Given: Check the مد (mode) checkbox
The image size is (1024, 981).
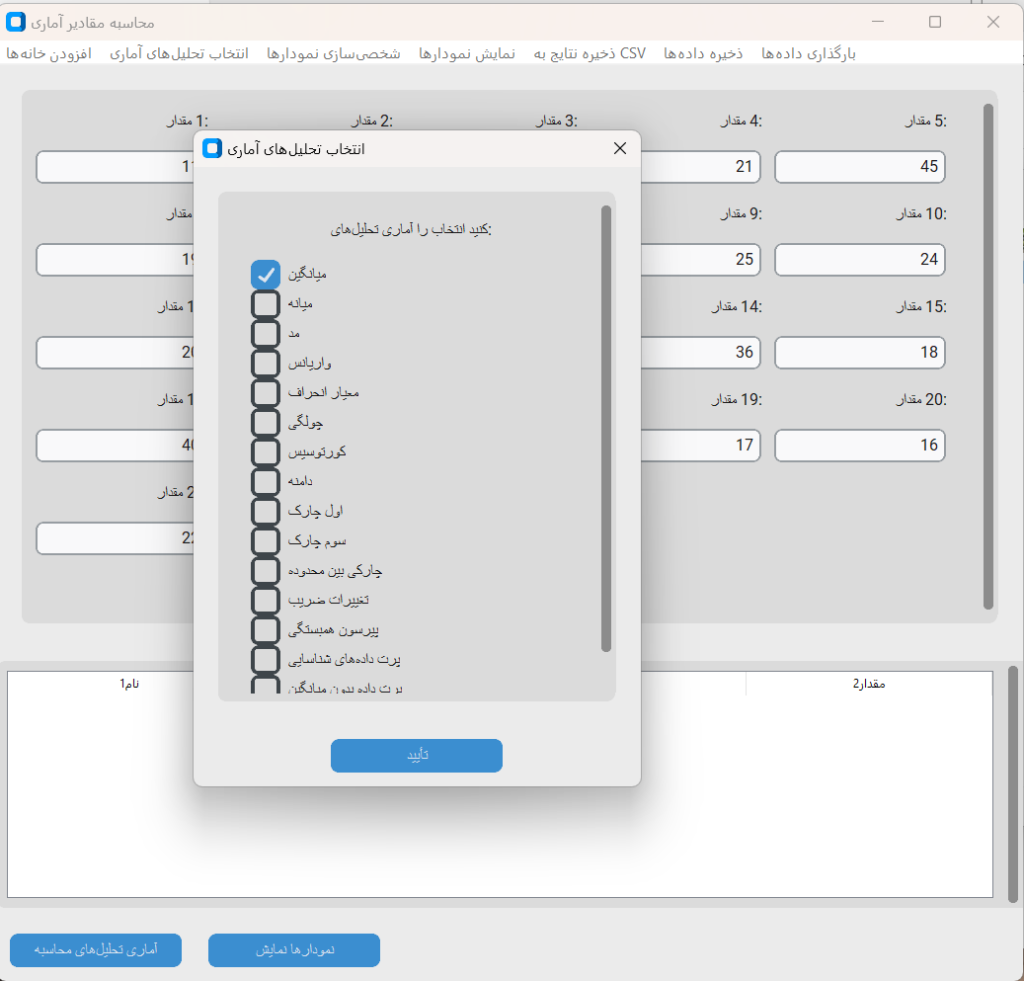Looking at the screenshot, I should [x=265, y=332].
